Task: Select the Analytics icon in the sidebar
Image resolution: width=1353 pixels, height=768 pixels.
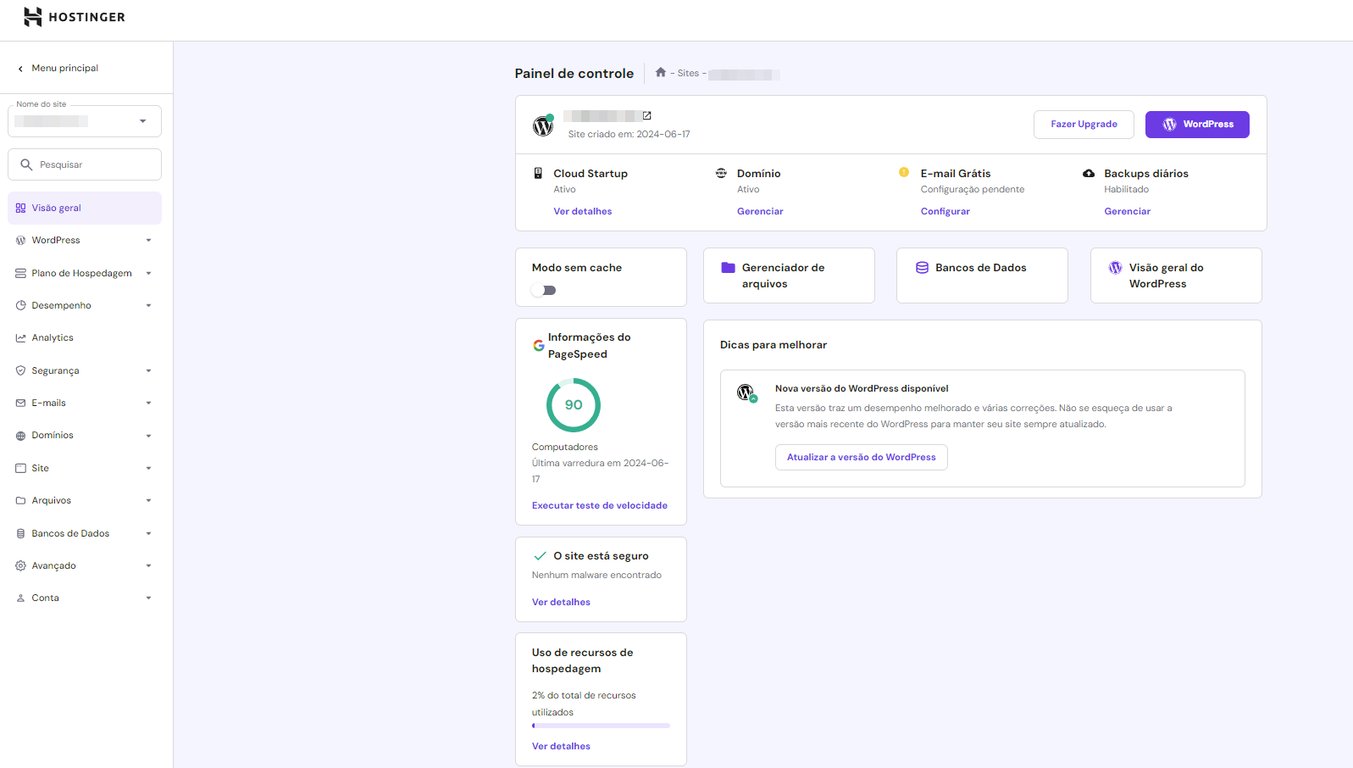Action: (x=20, y=337)
